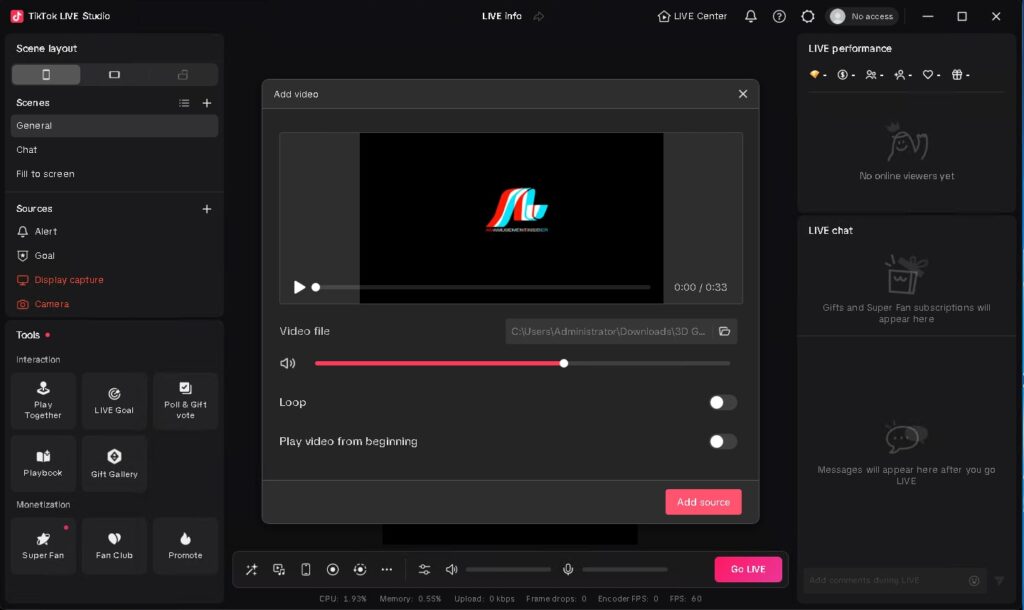Open Poll & Gift vote tool

tap(185, 400)
